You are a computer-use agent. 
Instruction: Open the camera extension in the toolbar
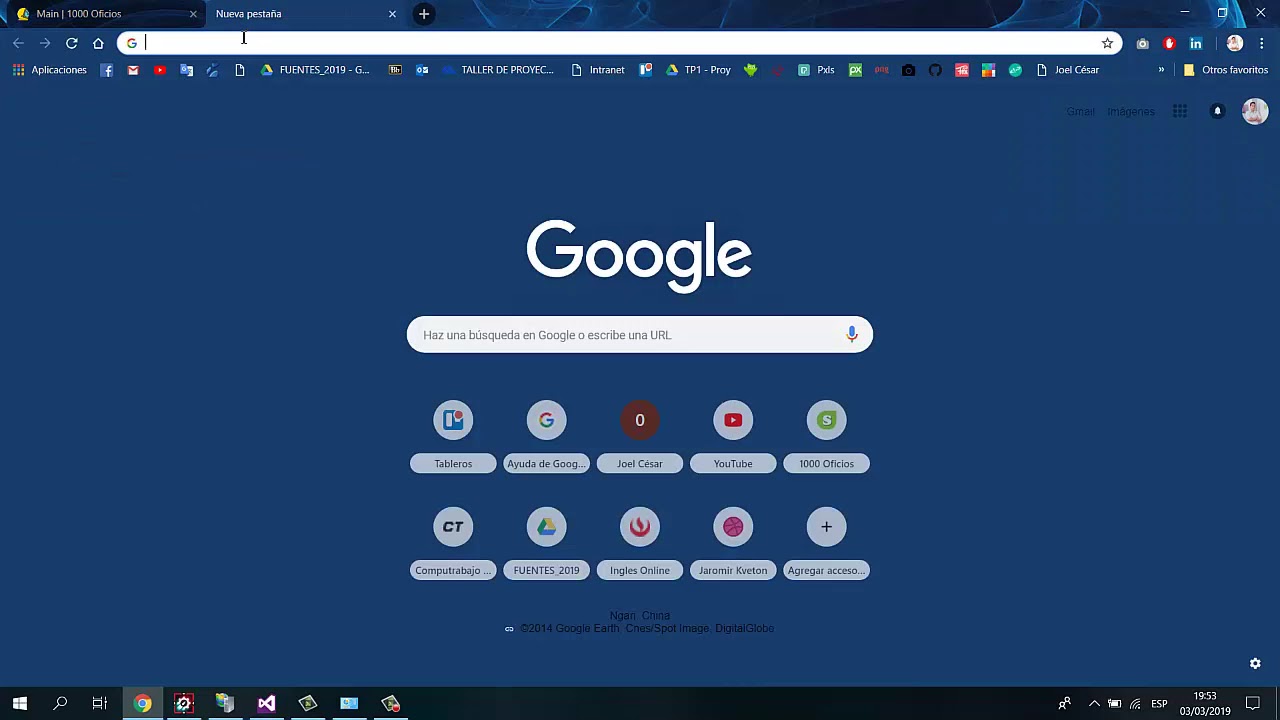click(1143, 43)
